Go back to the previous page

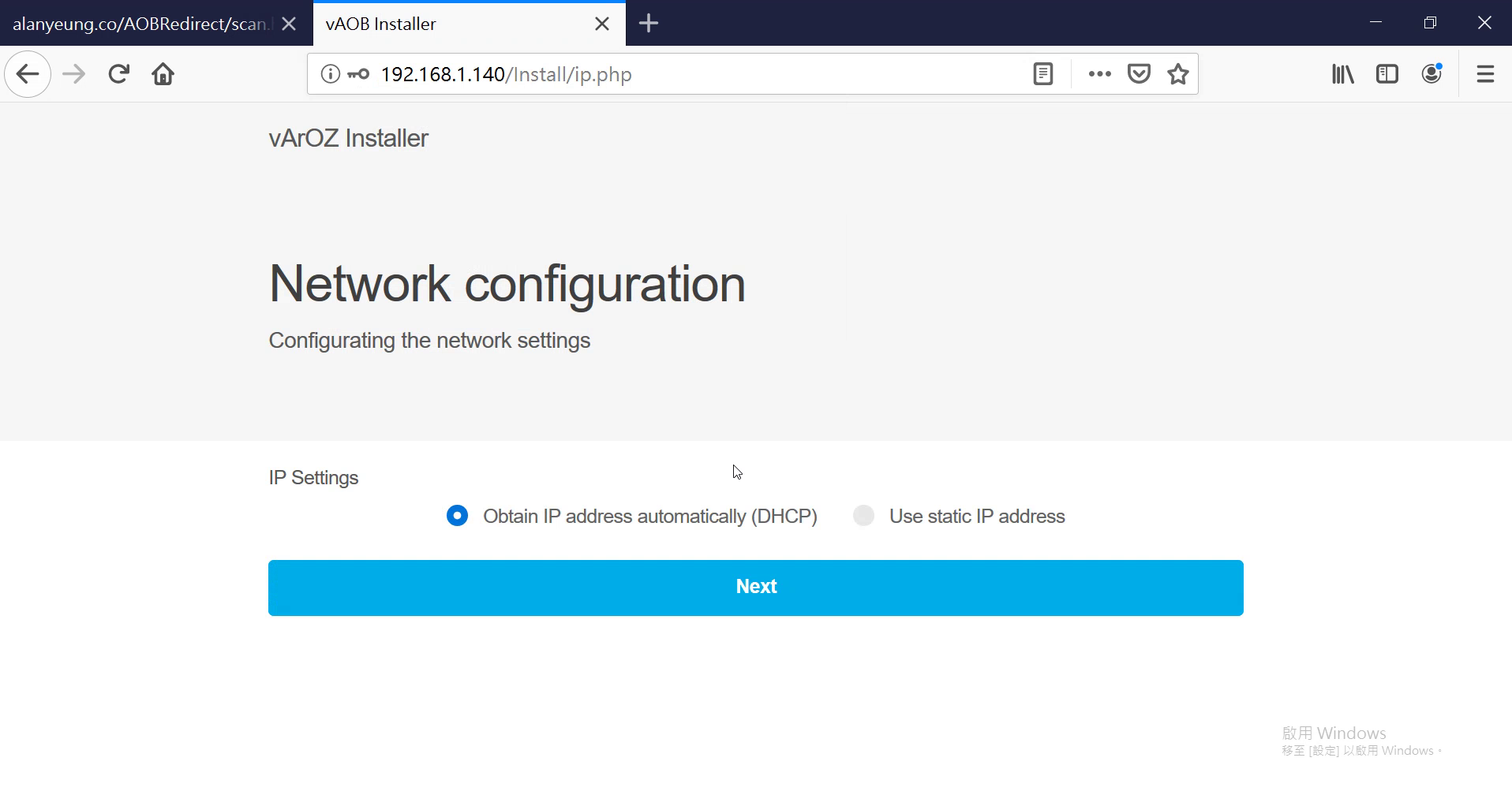coord(28,74)
